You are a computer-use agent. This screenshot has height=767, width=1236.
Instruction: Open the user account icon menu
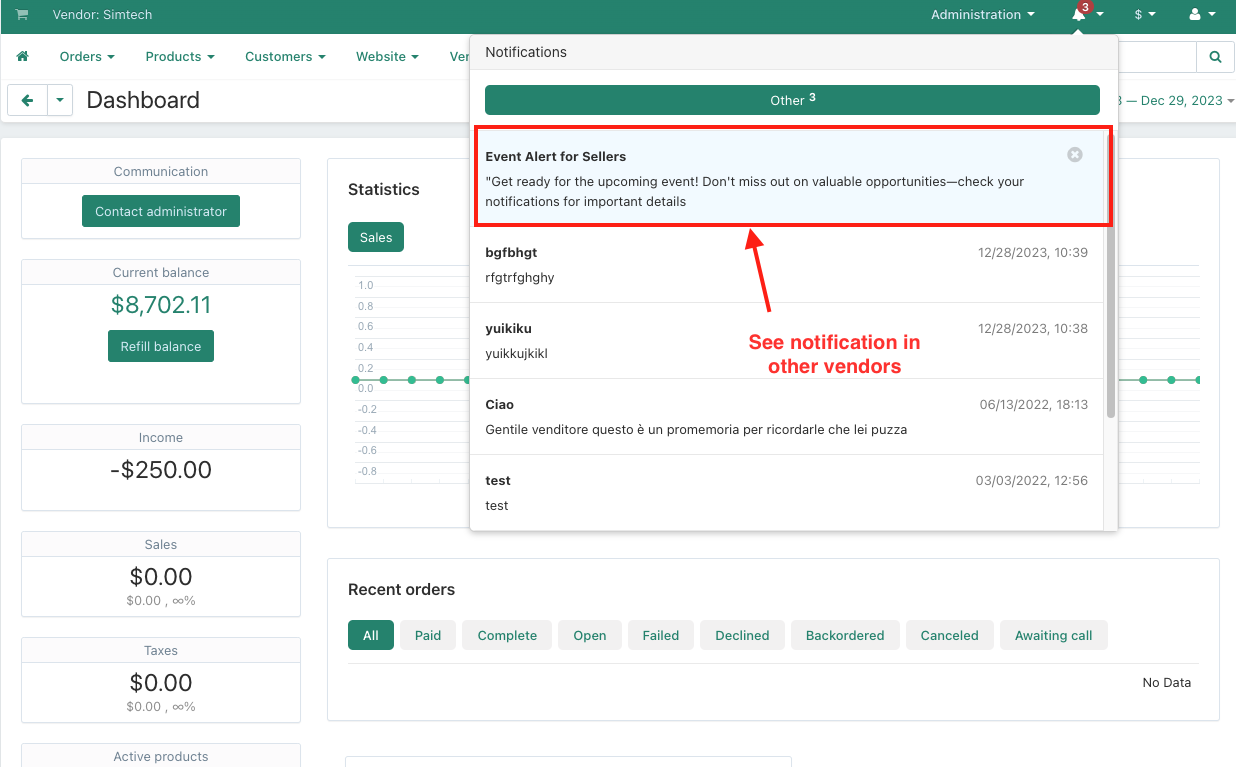[1195, 15]
